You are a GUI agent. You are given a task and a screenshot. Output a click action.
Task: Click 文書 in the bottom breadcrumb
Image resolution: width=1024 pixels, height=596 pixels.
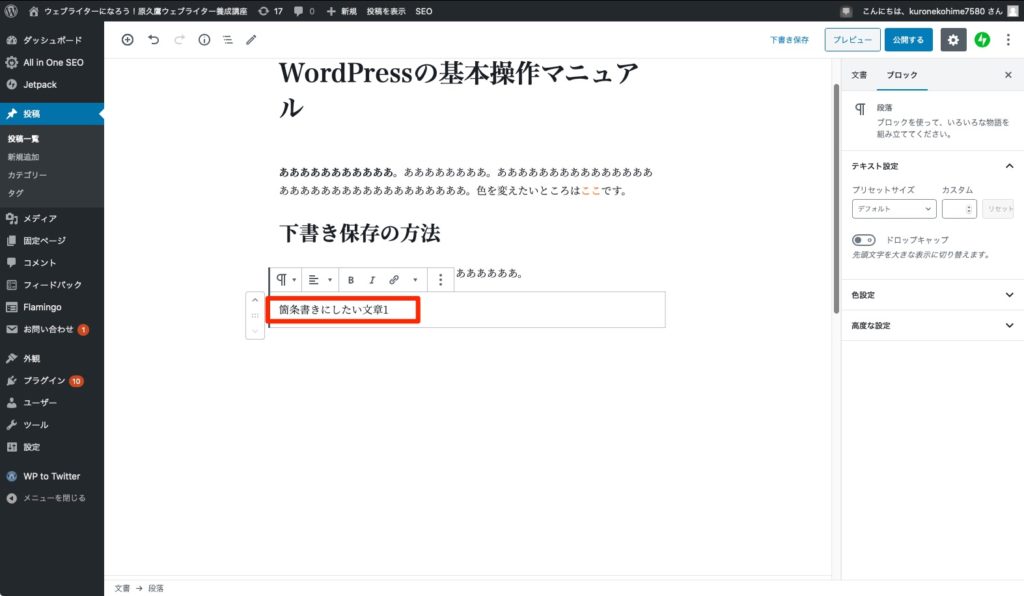122,588
